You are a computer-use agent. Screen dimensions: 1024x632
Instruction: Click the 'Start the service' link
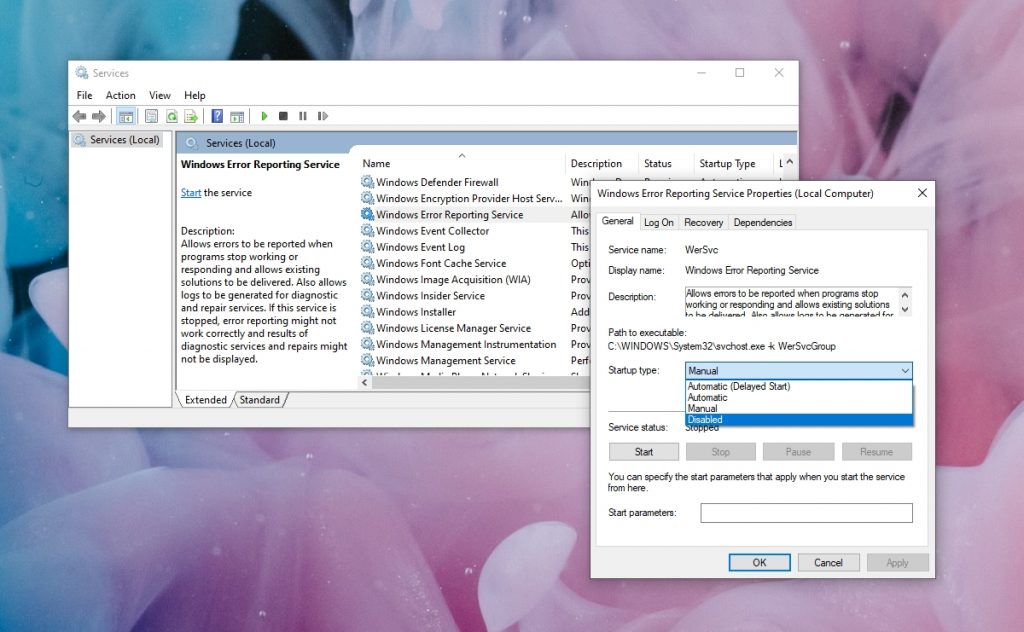point(191,192)
